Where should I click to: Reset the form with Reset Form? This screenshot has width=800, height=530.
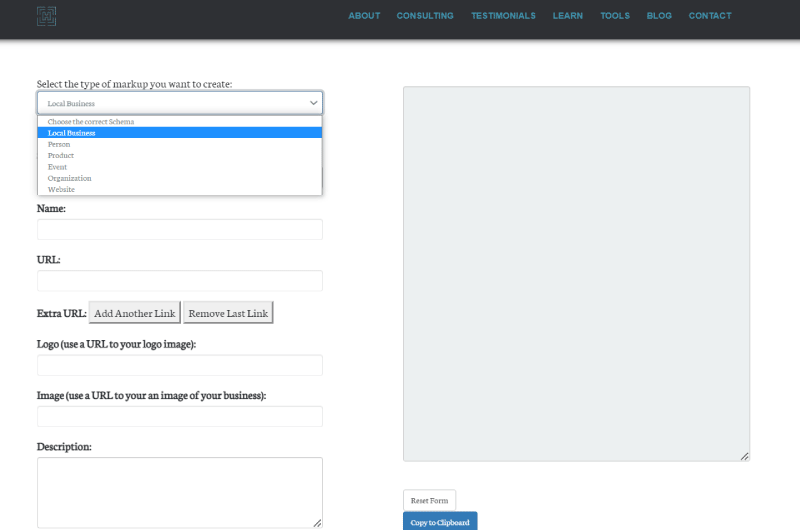coord(429,500)
